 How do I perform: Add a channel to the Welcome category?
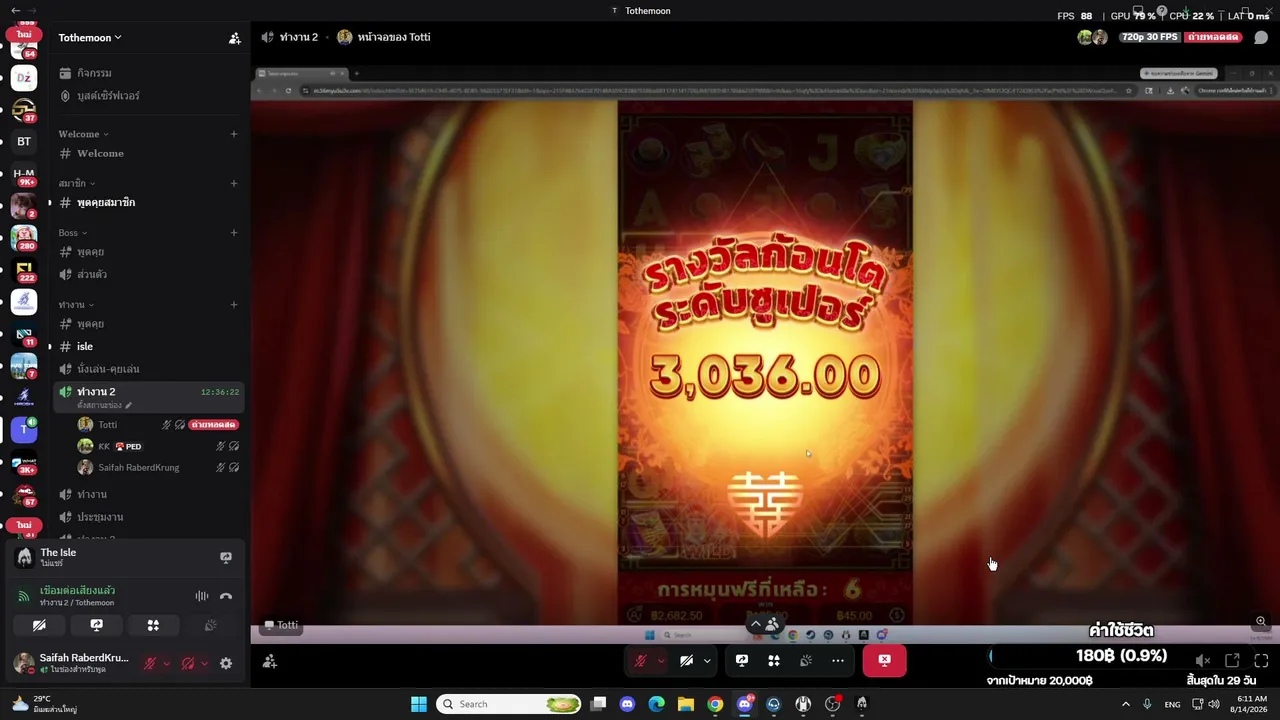click(x=234, y=134)
